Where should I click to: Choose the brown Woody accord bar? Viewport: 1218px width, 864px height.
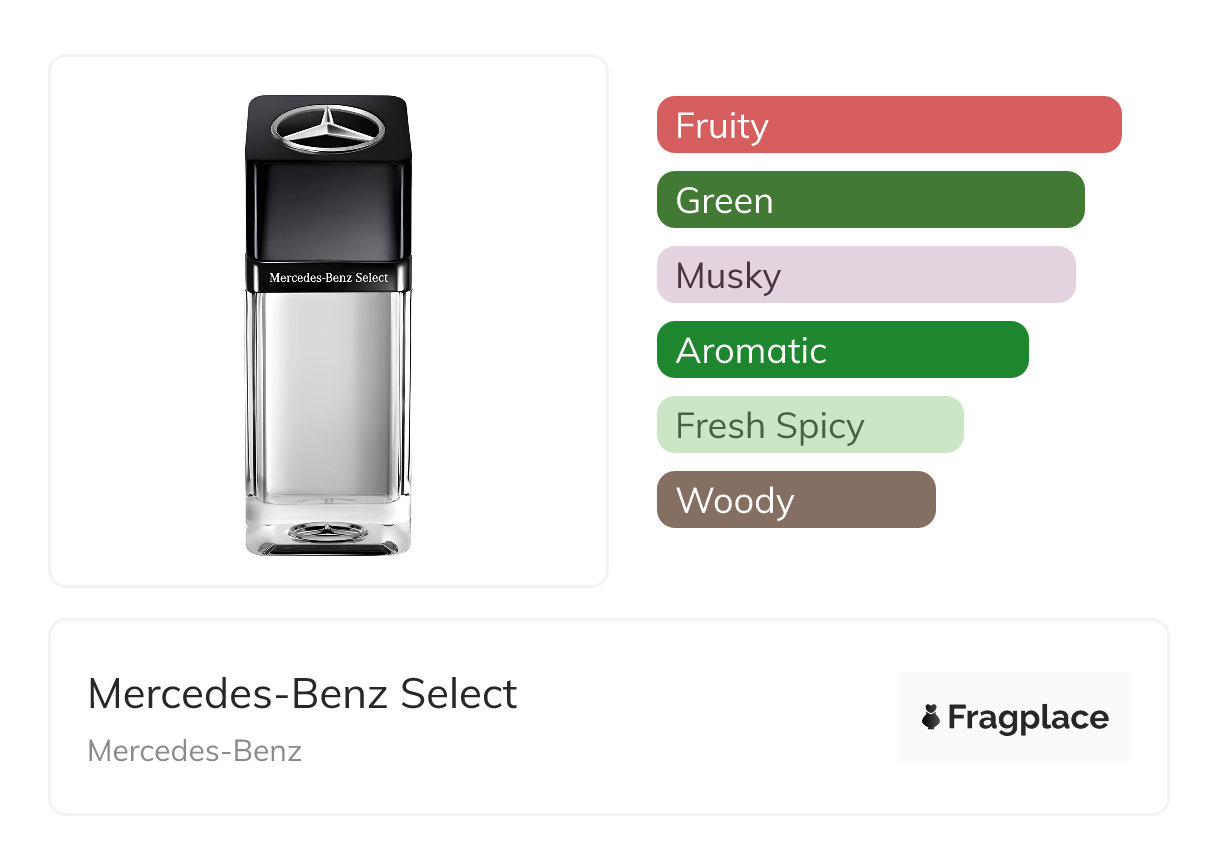click(796, 500)
